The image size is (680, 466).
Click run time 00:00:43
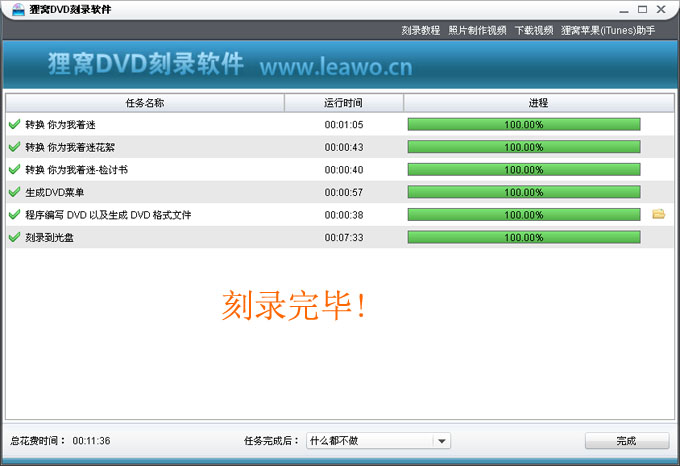(x=344, y=147)
